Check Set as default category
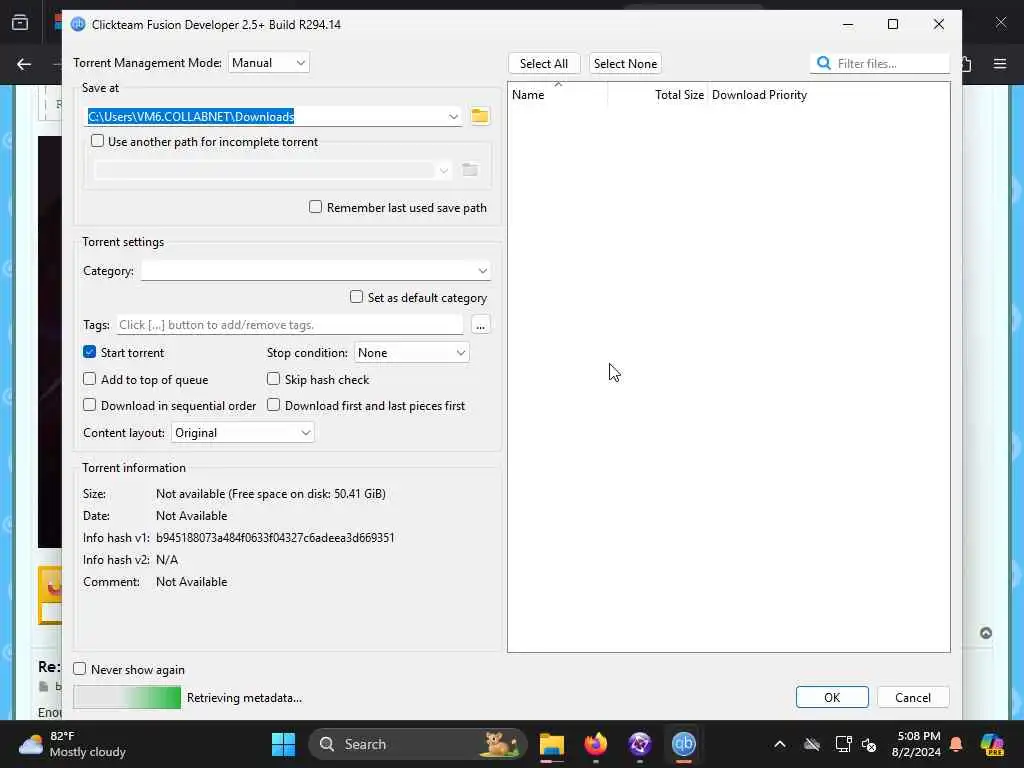 [x=357, y=297]
